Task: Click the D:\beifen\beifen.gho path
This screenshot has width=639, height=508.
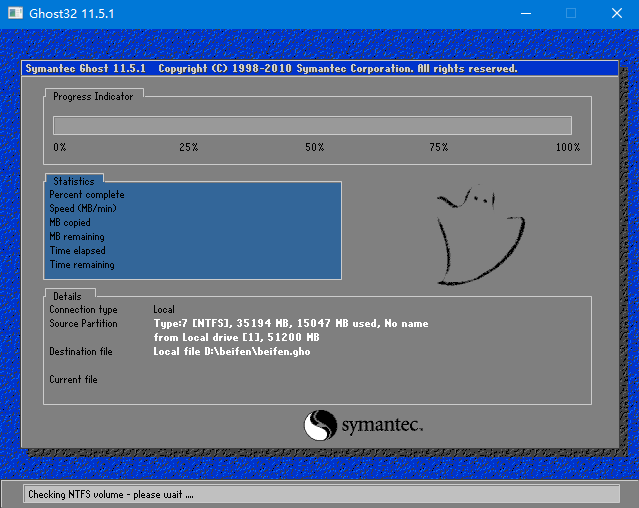Action: [x=257, y=351]
